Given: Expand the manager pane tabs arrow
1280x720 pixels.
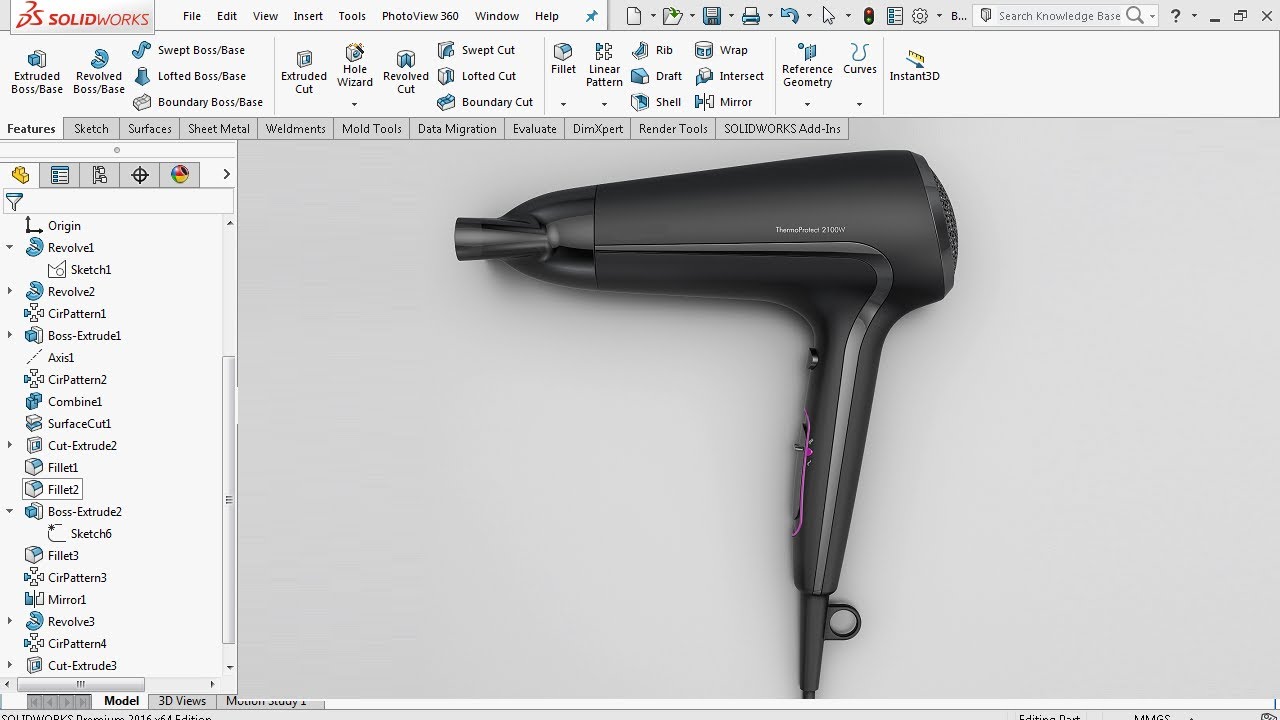Looking at the screenshot, I should tap(226, 174).
